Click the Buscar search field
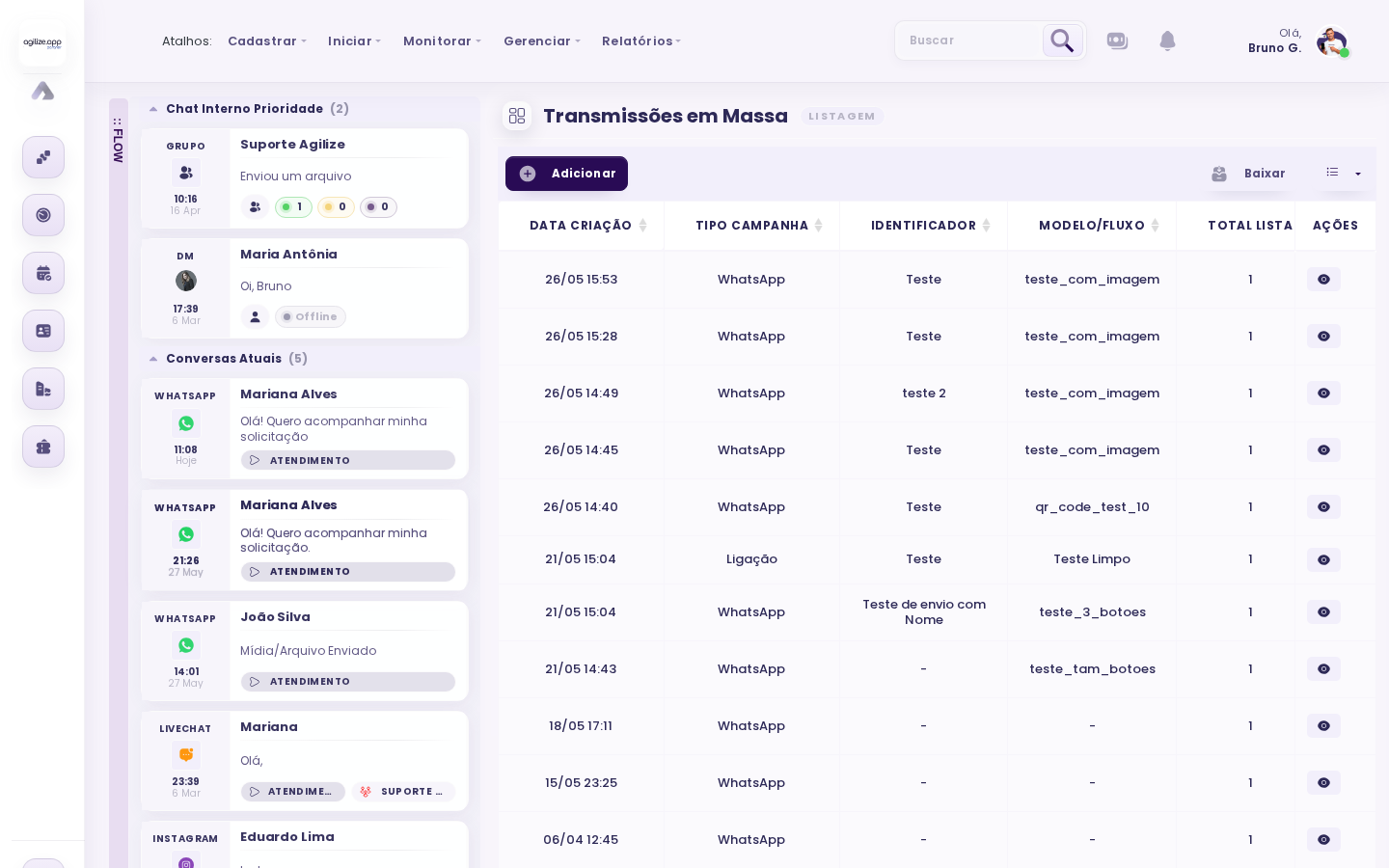Screen dimensions: 1389x868 tap(968, 41)
